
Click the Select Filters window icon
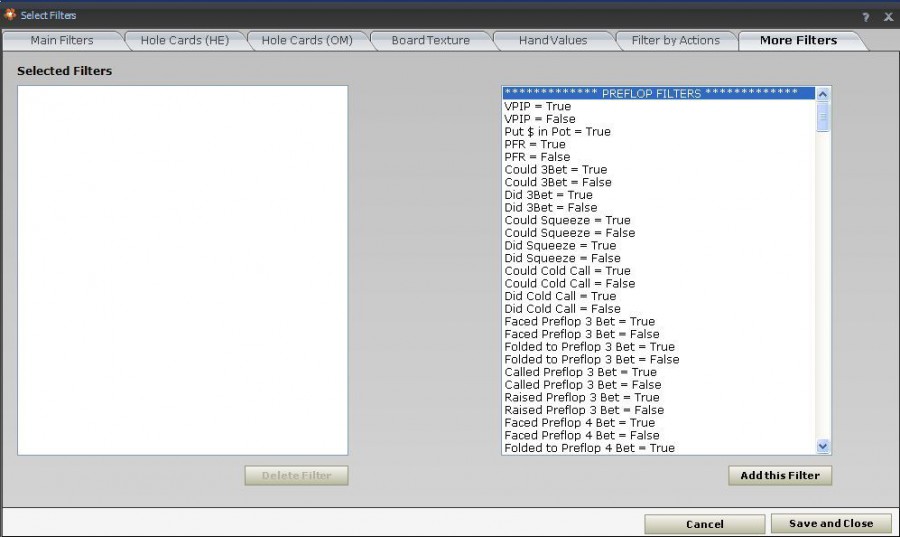click(x=11, y=15)
